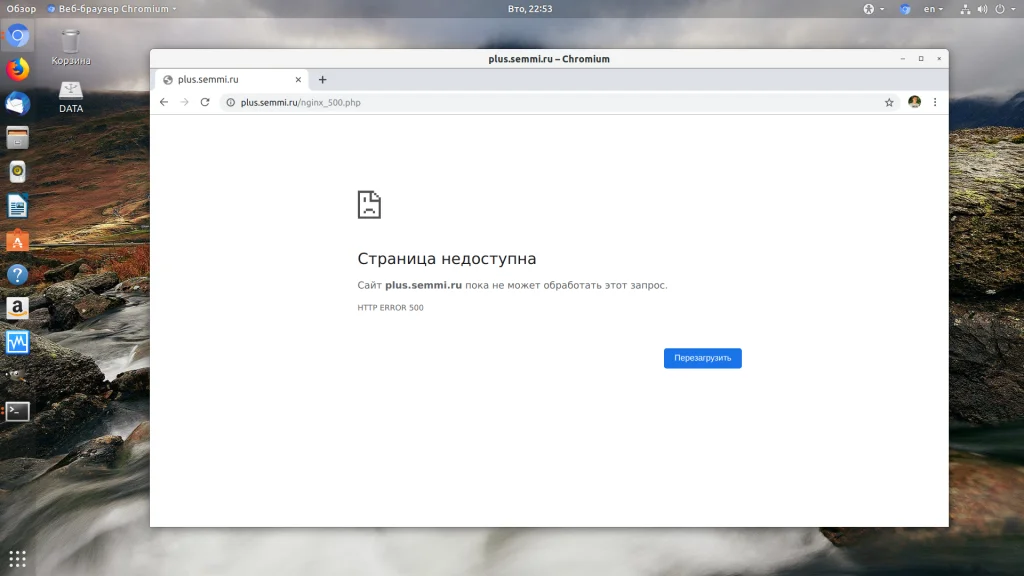Image resolution: width=1024 pixels, height=576 pixels.
Task: Minimize the Chromium window
Action: (903, 59)
